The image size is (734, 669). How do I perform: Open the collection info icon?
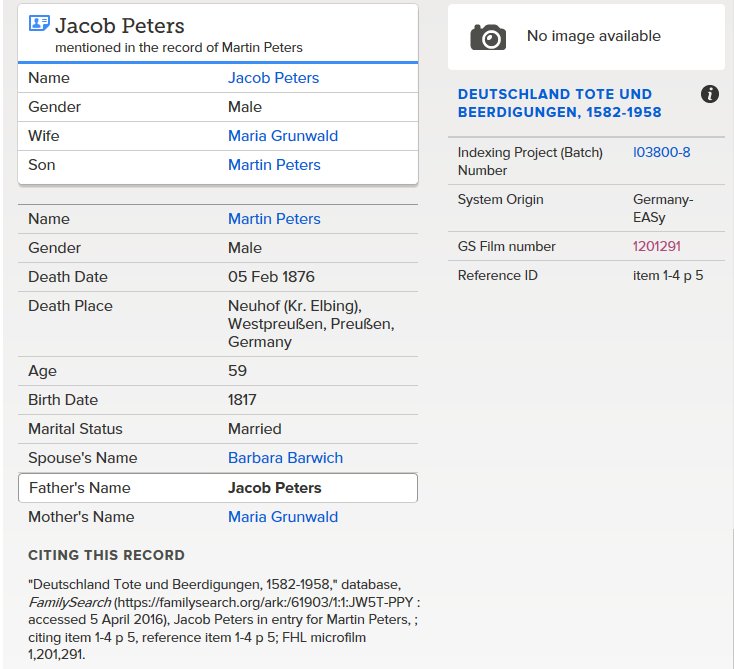(710, 94)
